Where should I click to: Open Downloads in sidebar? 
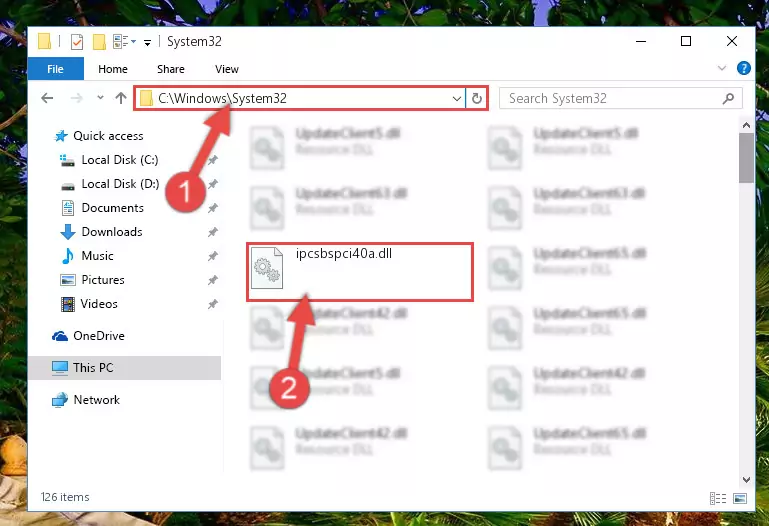click(112, 232)
